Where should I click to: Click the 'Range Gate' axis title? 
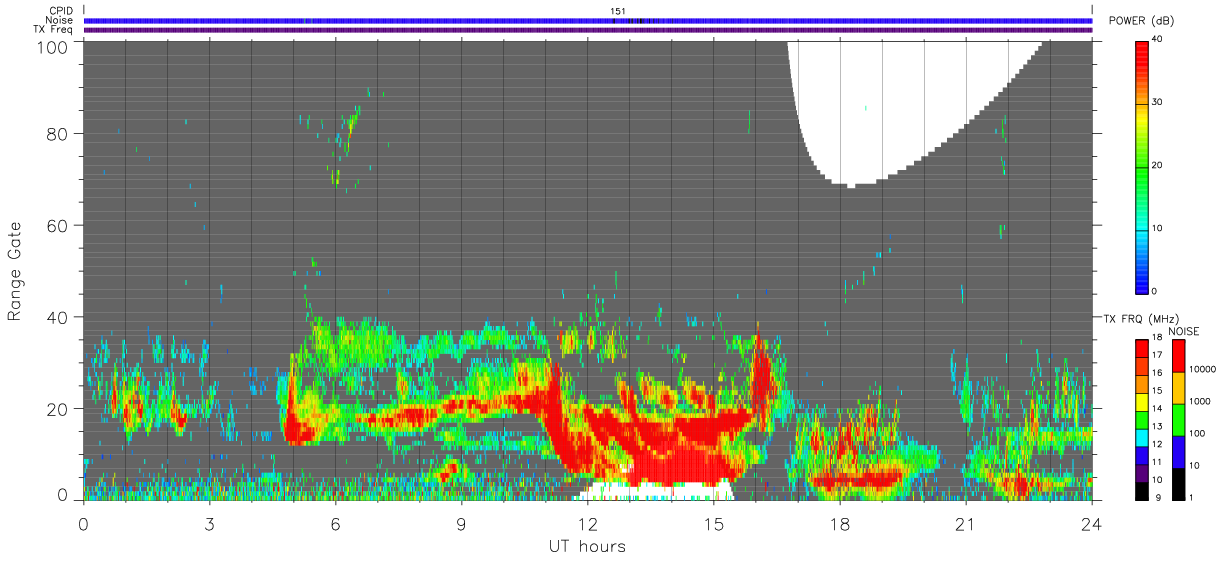point(15,271)
